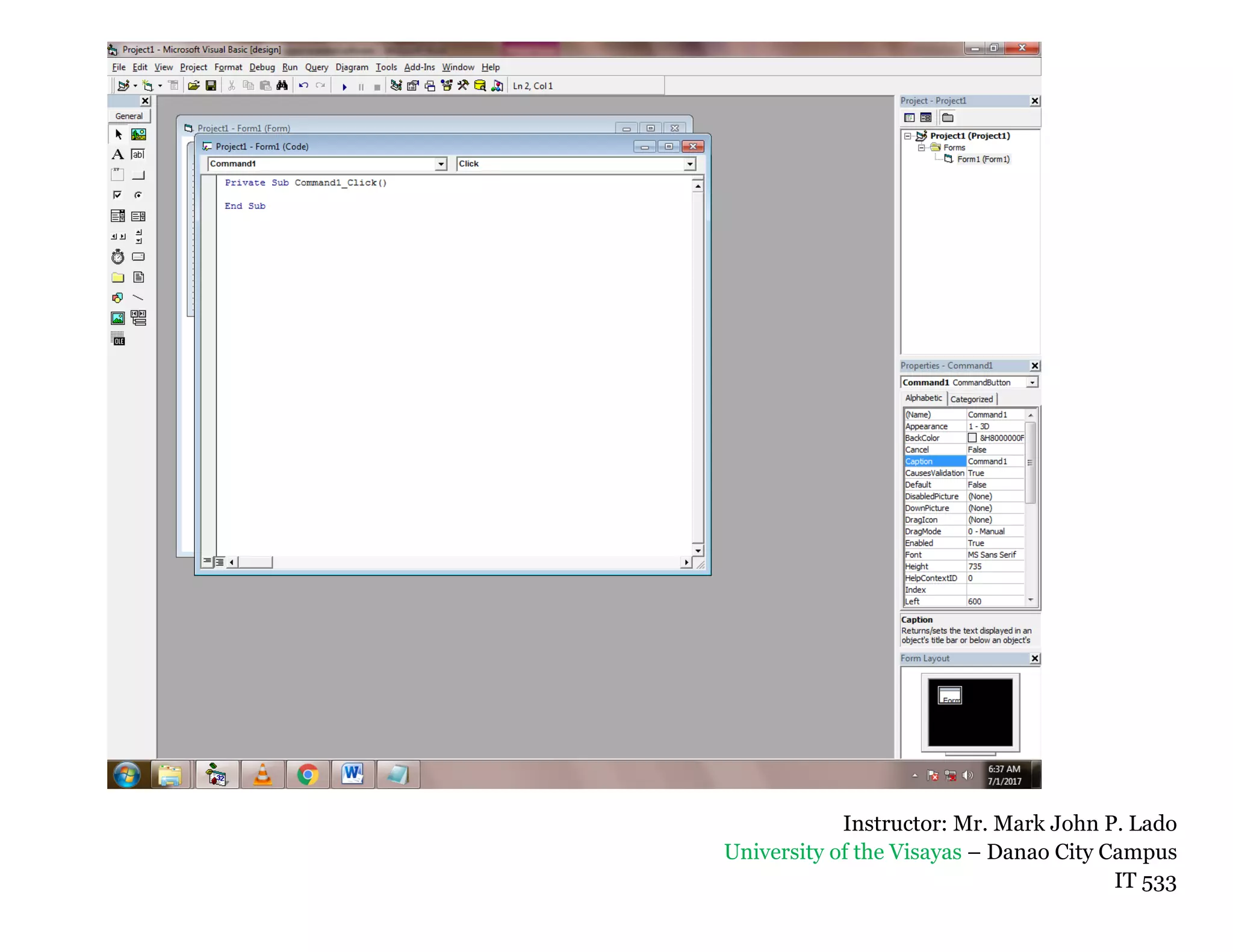Open the Data View Window icon

[480, 86]
